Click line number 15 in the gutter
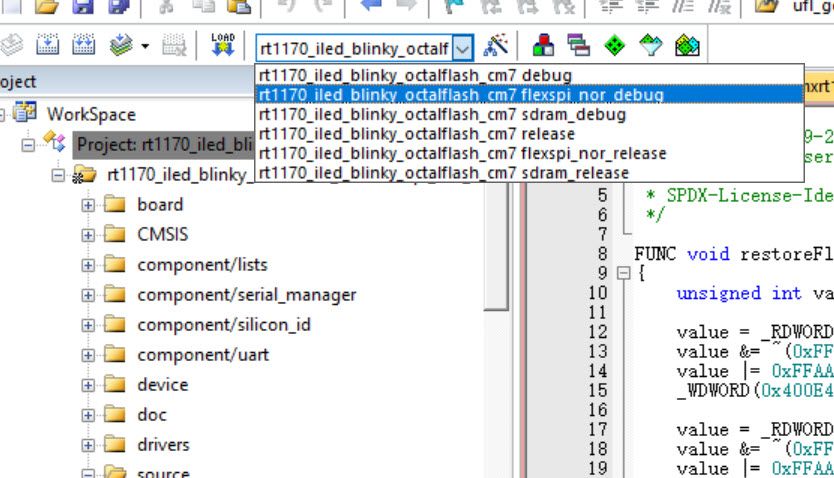 tap(597, 391)
